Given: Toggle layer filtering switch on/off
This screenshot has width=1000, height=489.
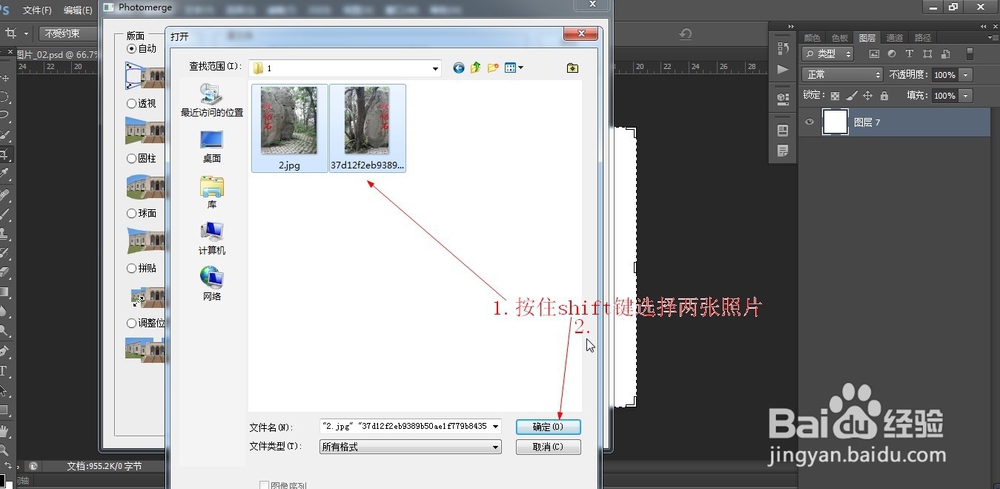Looking at the screenshot, I should tap(969, 54).
